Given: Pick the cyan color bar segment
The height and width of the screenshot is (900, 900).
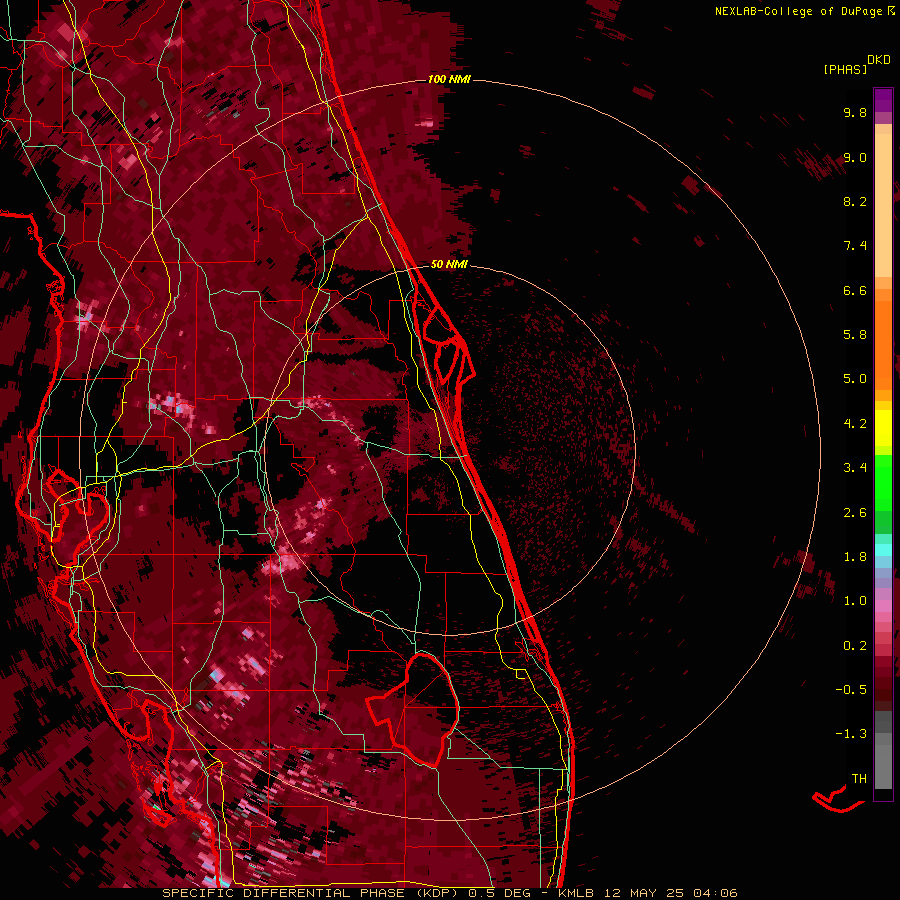Looking at the screenshot, I should [x=883, y=550].
